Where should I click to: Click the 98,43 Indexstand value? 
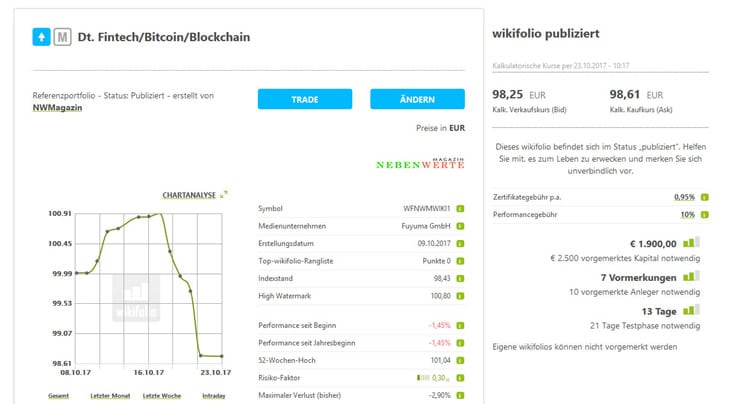(x=442, y=279)
